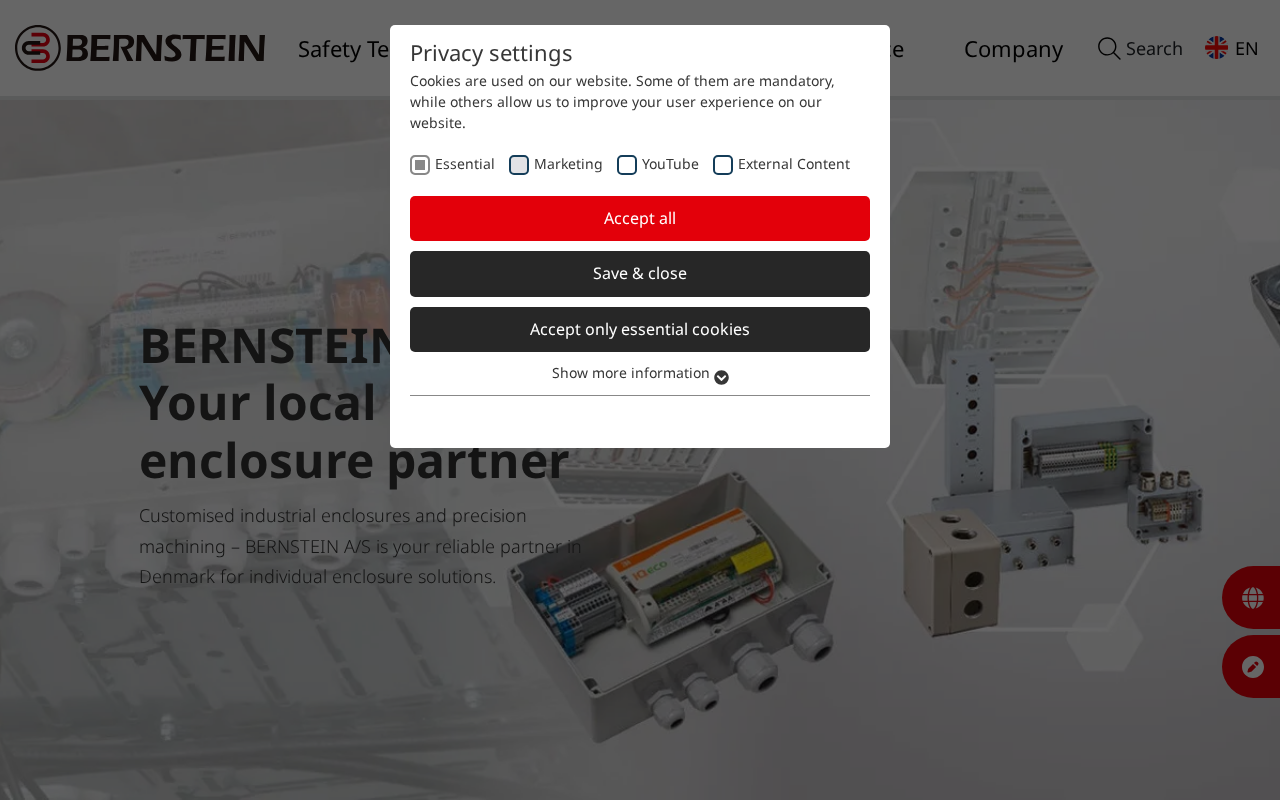The height and width of the screenshot is (800, 1280).
Task: Click the Save & close button
Action: [x=640, y=274]
